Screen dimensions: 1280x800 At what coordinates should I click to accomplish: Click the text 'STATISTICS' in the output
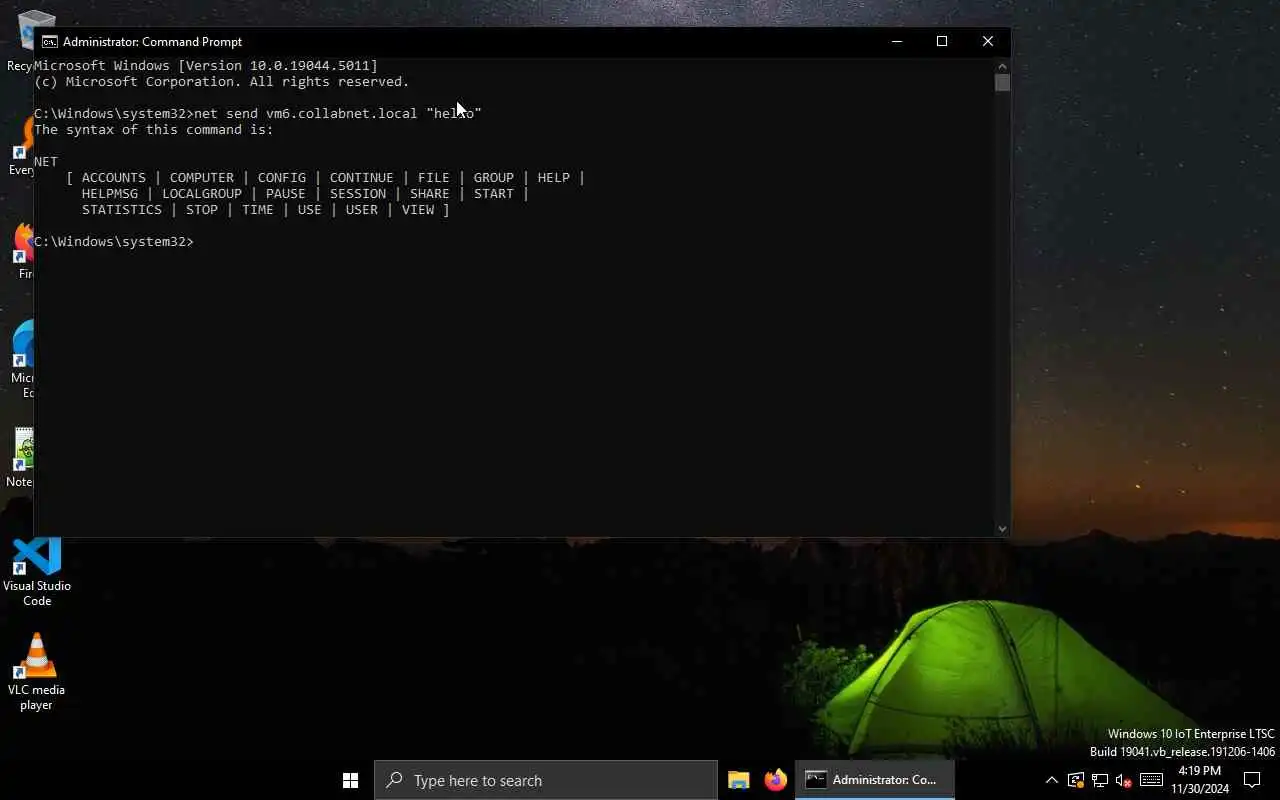[122, 209]
